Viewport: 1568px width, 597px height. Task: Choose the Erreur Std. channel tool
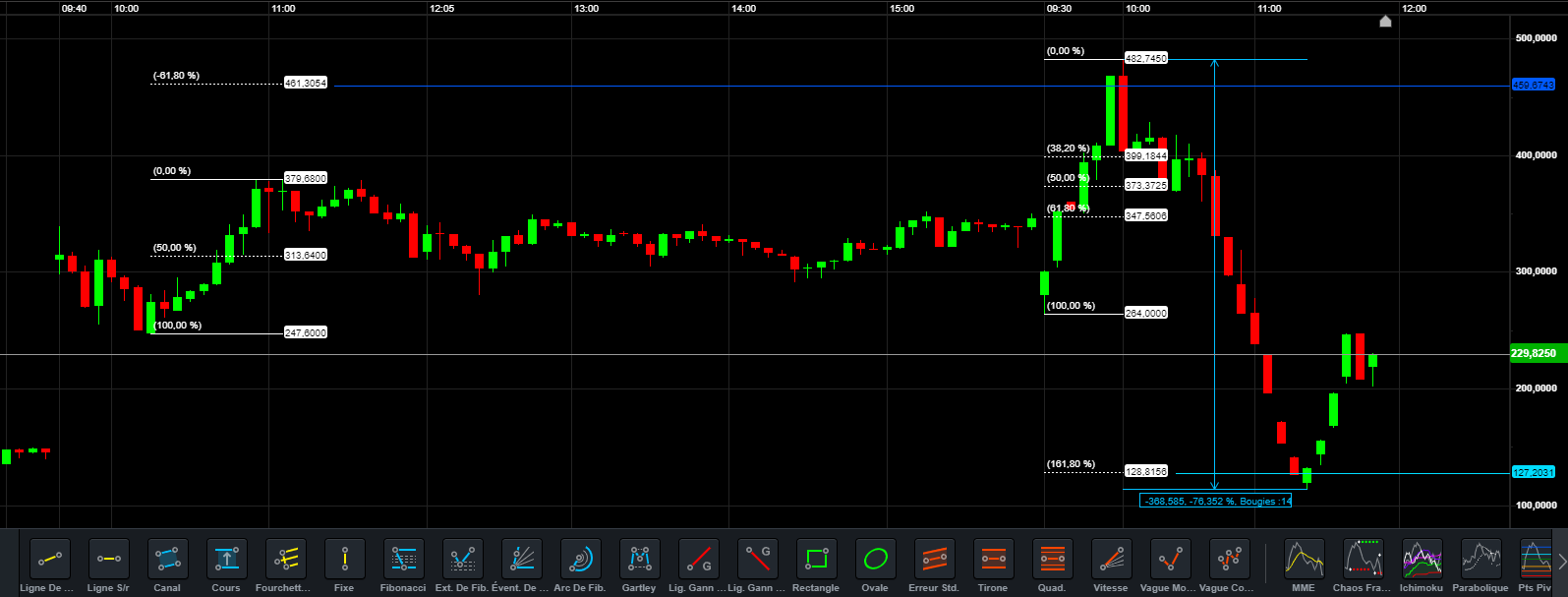[935, 559]
